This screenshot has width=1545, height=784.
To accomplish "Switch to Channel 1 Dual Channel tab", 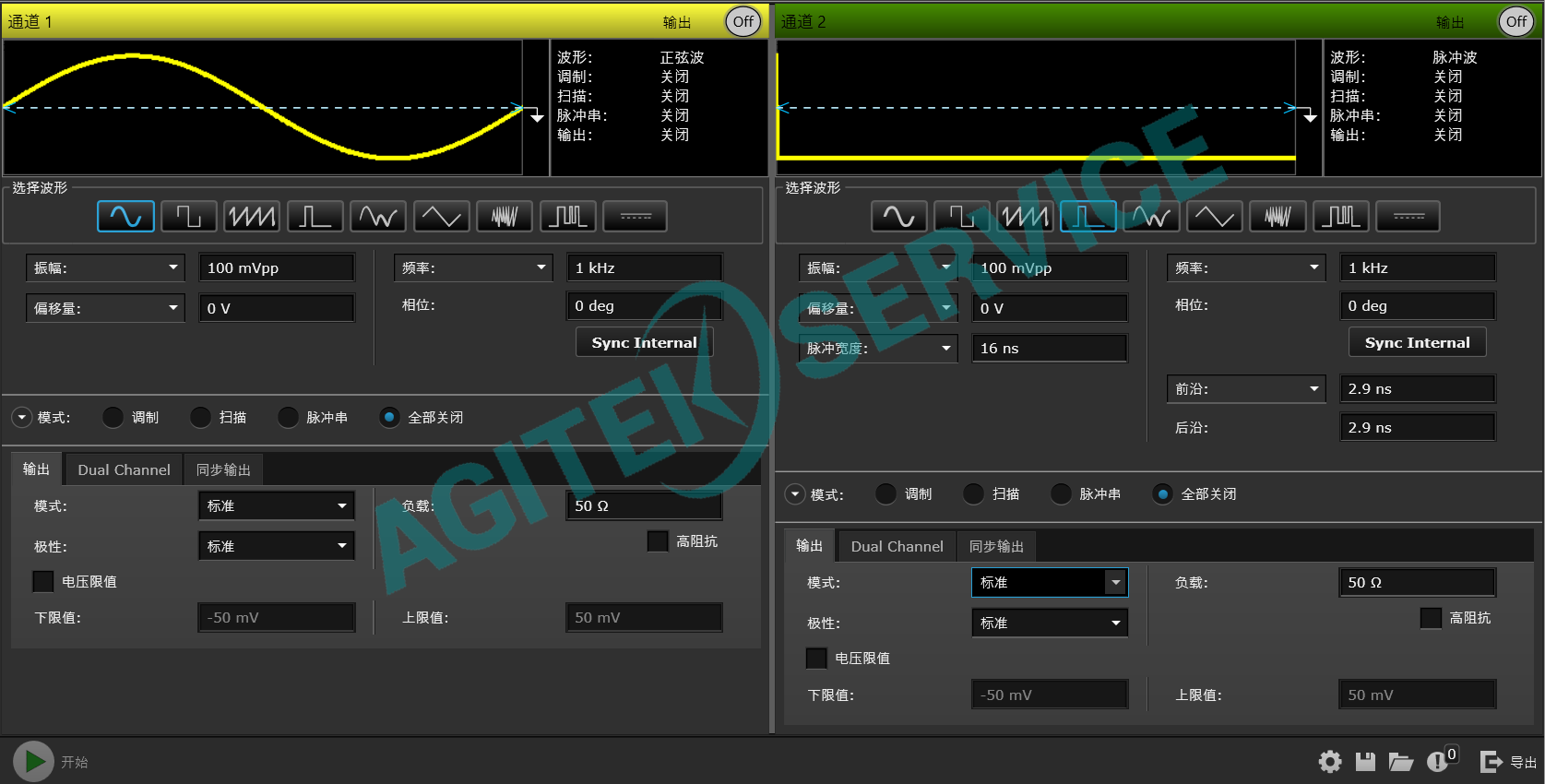I will [124, 469].
